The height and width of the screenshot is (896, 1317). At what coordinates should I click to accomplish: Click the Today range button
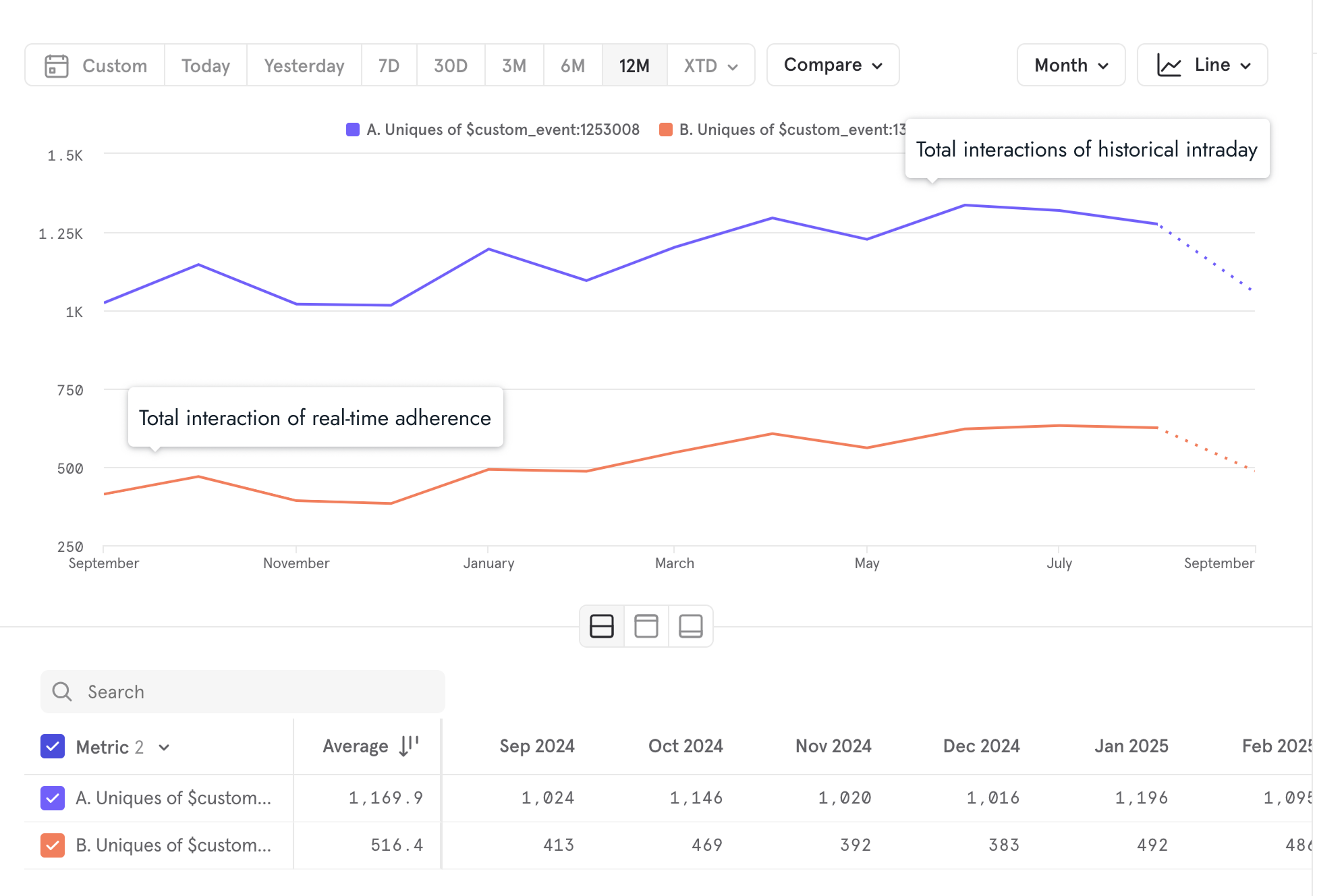point(205,66)
